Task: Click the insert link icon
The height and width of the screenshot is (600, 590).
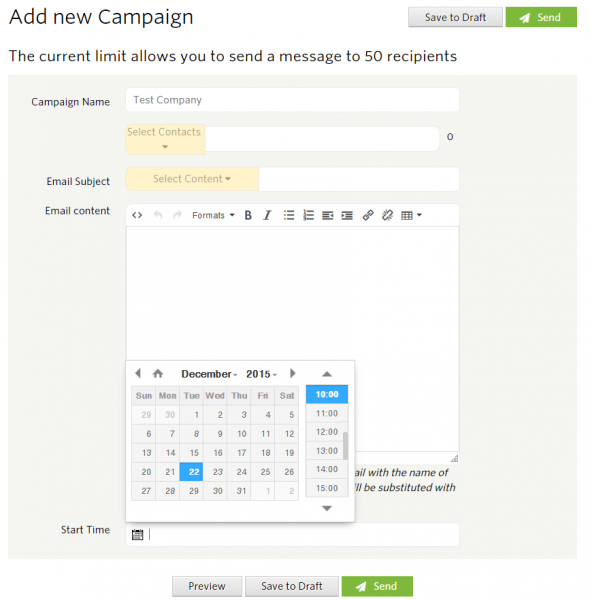Action: [368, 215]
